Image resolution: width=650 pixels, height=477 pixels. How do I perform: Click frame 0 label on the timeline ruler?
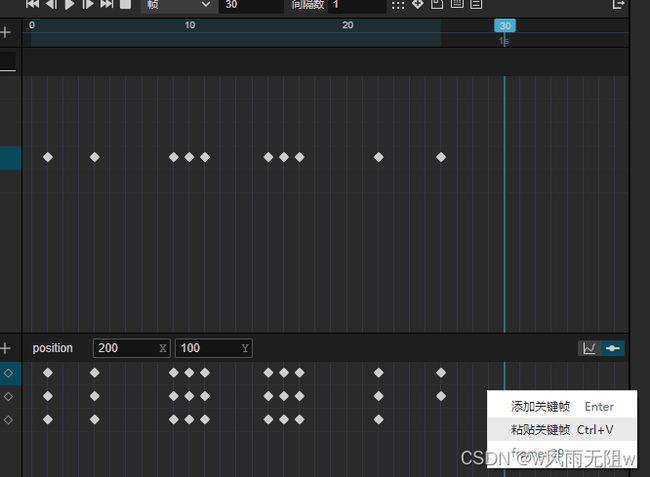32,25
